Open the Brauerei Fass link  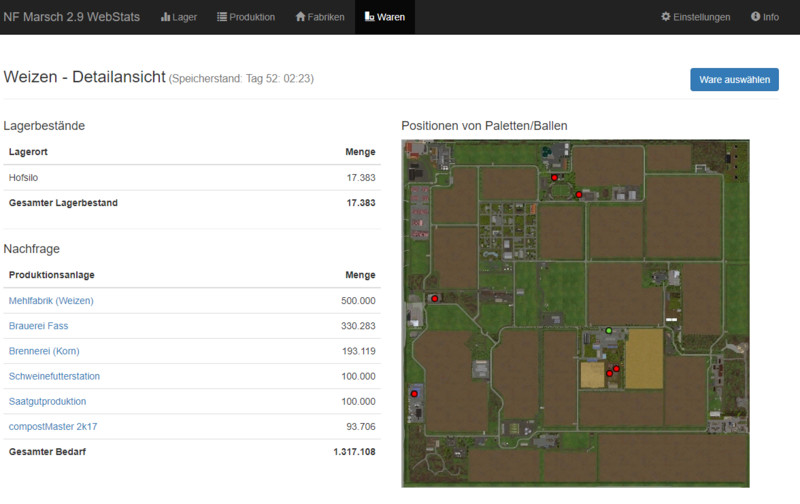tap(38, 326)
